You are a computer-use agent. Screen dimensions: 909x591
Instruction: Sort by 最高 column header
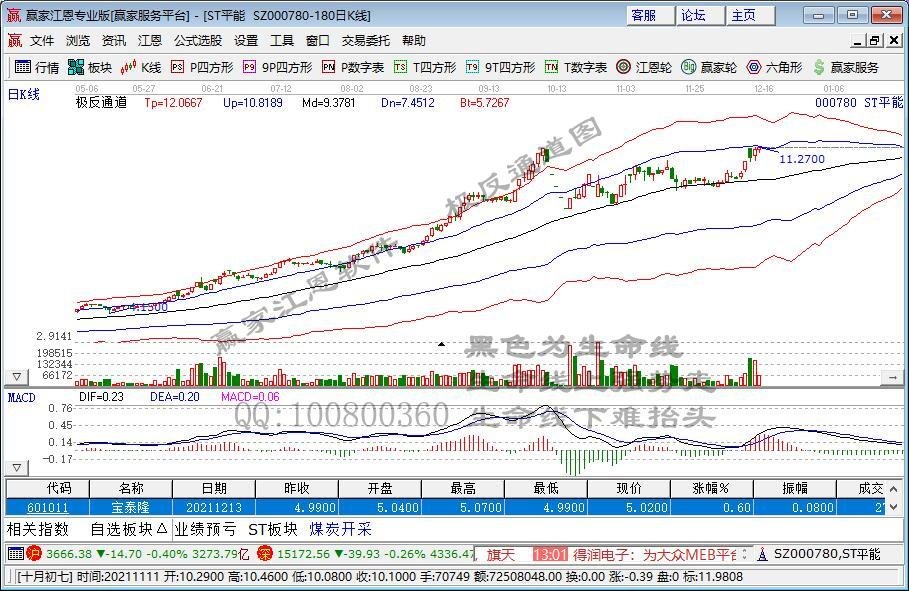[x=463, y=488]
